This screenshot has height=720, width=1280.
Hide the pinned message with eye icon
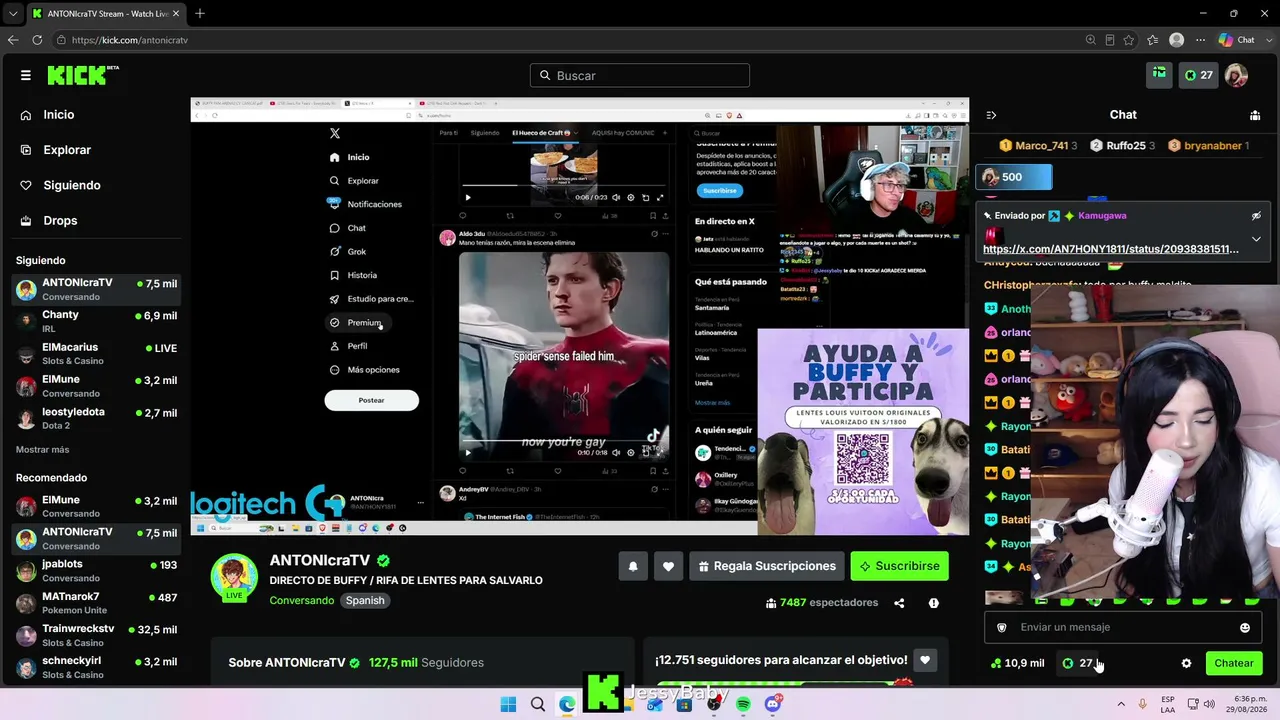(1256, 216)
